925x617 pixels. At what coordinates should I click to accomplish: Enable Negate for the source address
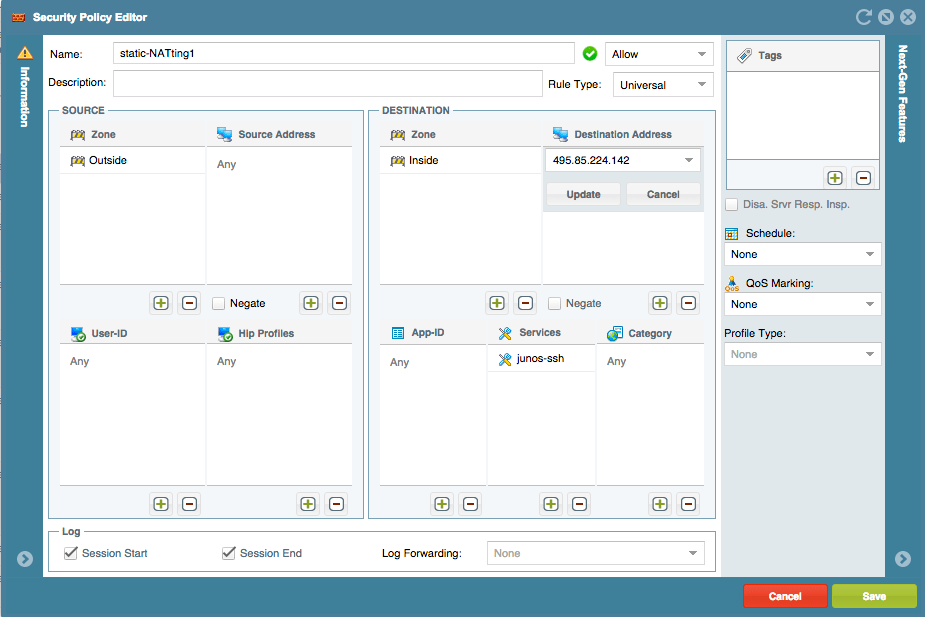click(x=219, y=303)
